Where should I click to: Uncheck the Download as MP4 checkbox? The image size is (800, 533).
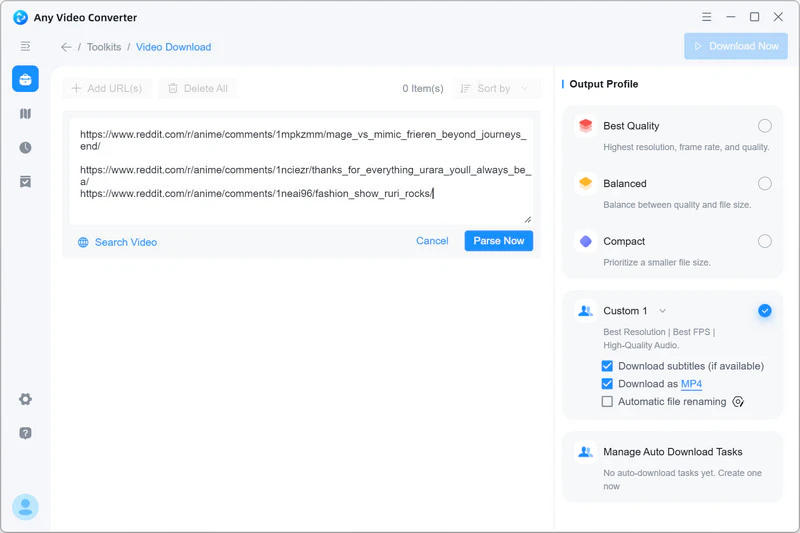coord(607,384)
